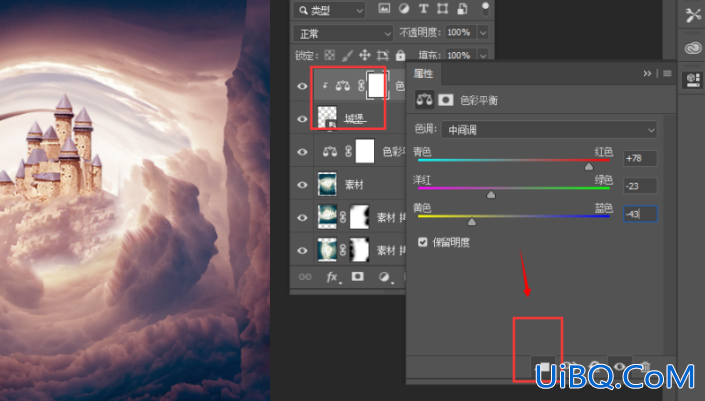Select white mask of unclipped 色彩 layer

[x=365, y=151]
